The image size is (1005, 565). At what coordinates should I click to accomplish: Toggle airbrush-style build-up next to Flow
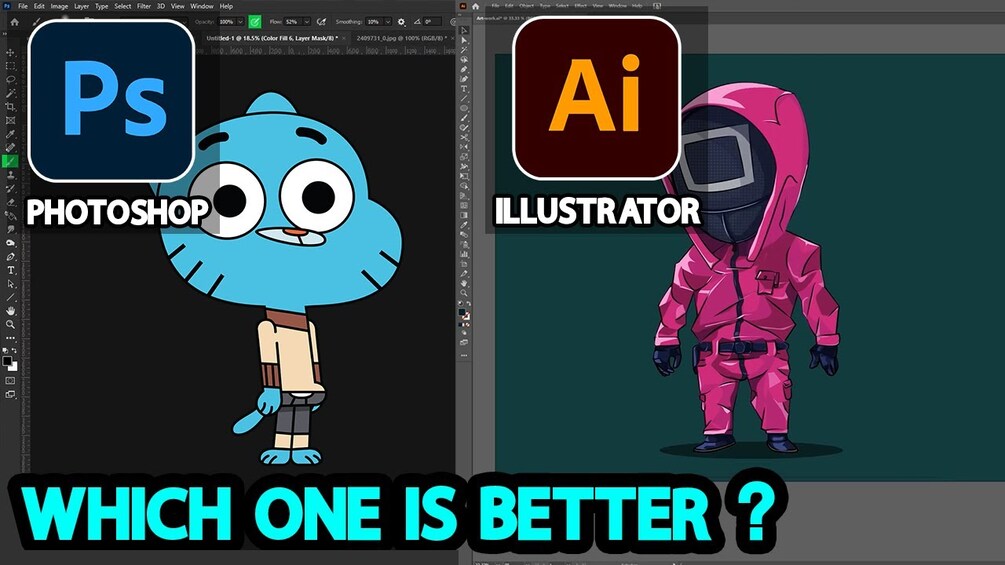(321, 22)
